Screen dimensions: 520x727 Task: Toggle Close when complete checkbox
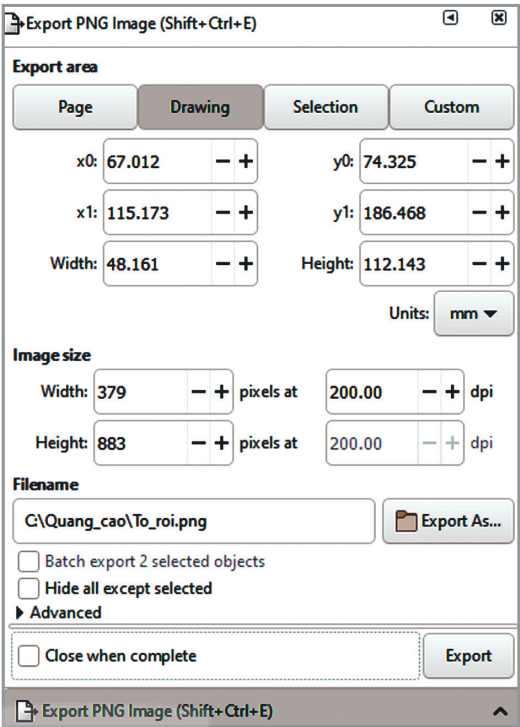pyautogui.click(x=28, y=656)
